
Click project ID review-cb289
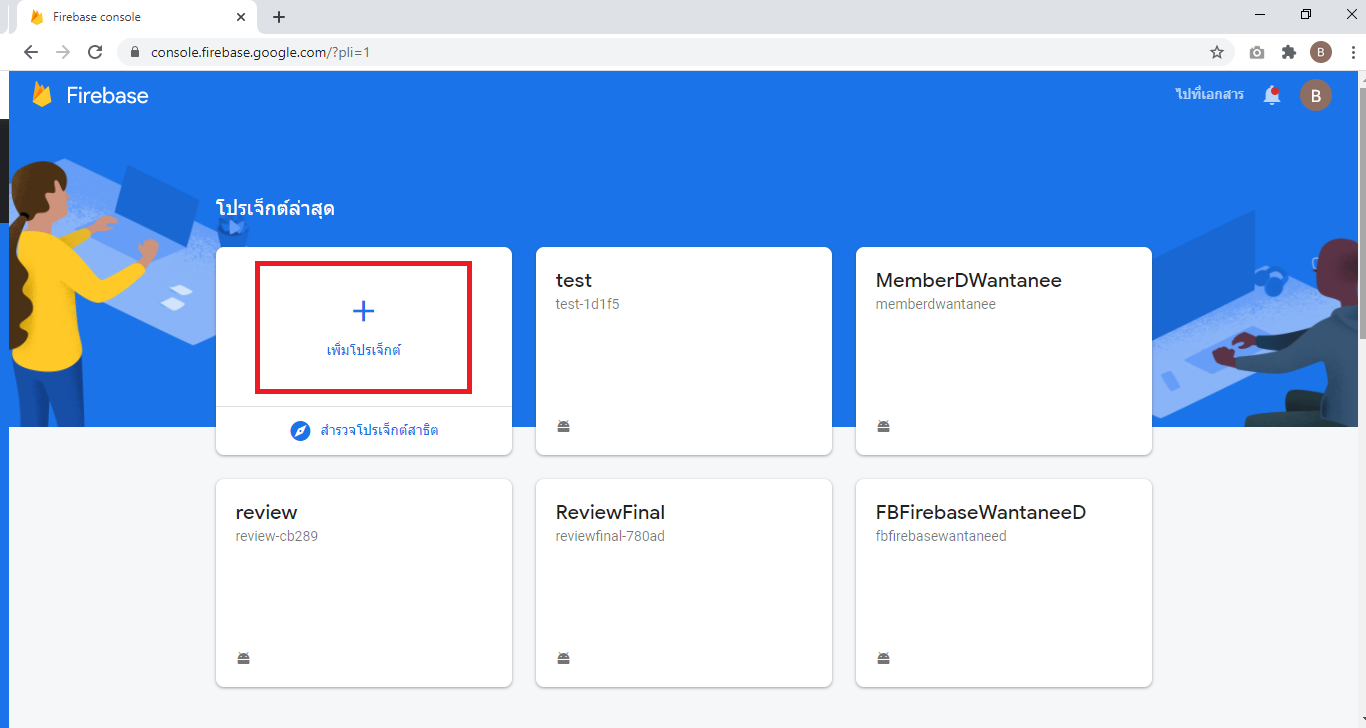coord(277,536)
